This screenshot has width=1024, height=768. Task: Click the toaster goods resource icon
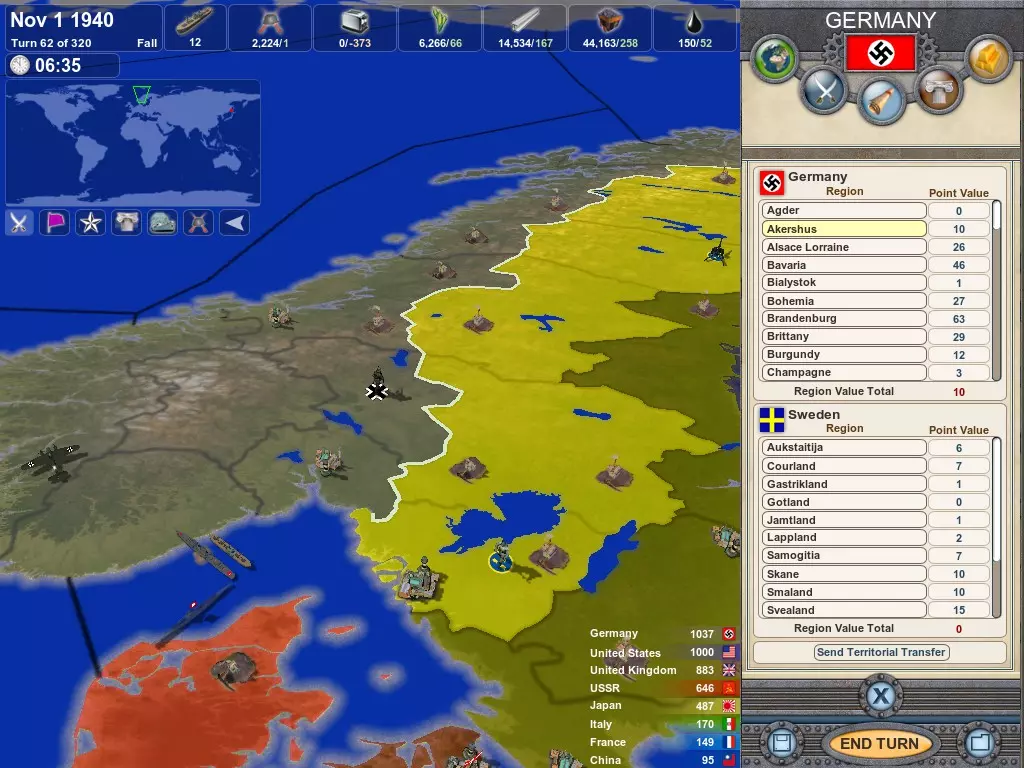coord(355,21)
